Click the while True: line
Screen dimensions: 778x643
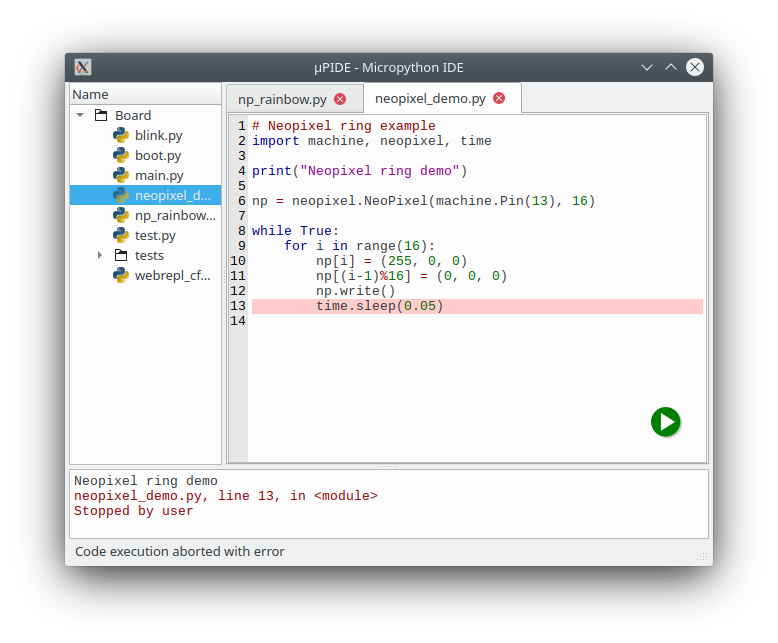coord(295,231)
